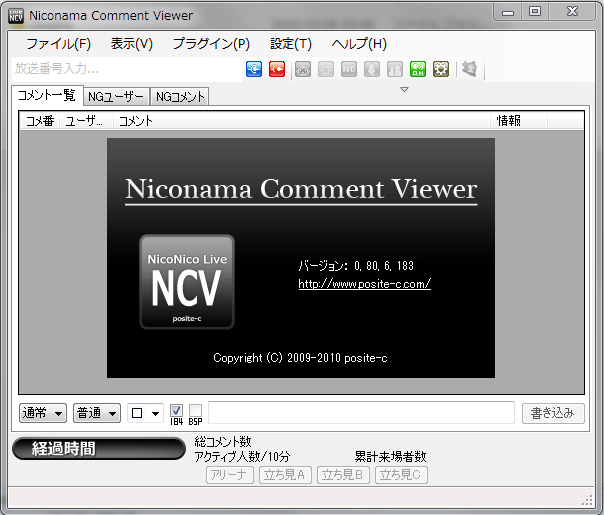Sort by the ユーザ... column header
Screen dimensions: 604x515
click(86, 121)
